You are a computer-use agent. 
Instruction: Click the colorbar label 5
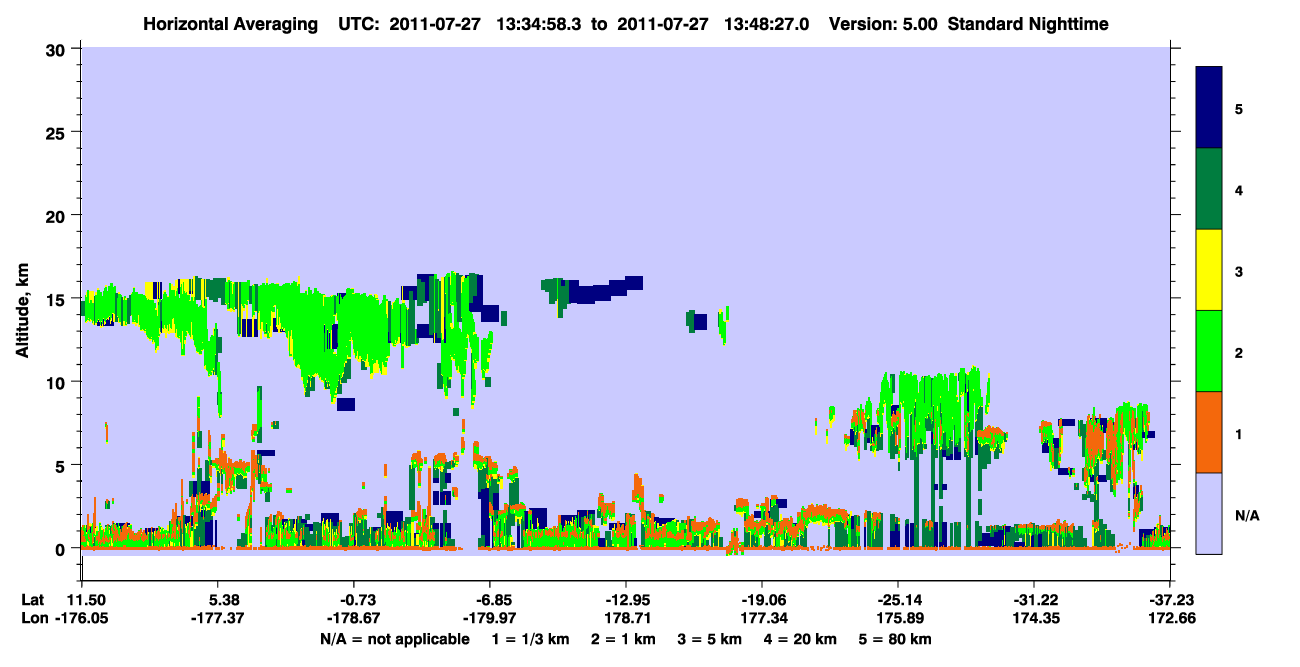1239,108
